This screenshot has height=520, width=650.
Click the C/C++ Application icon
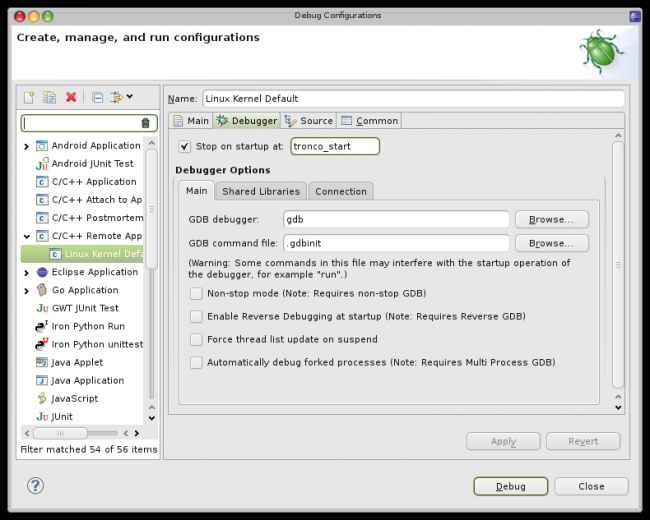click(x=41, y=182)
